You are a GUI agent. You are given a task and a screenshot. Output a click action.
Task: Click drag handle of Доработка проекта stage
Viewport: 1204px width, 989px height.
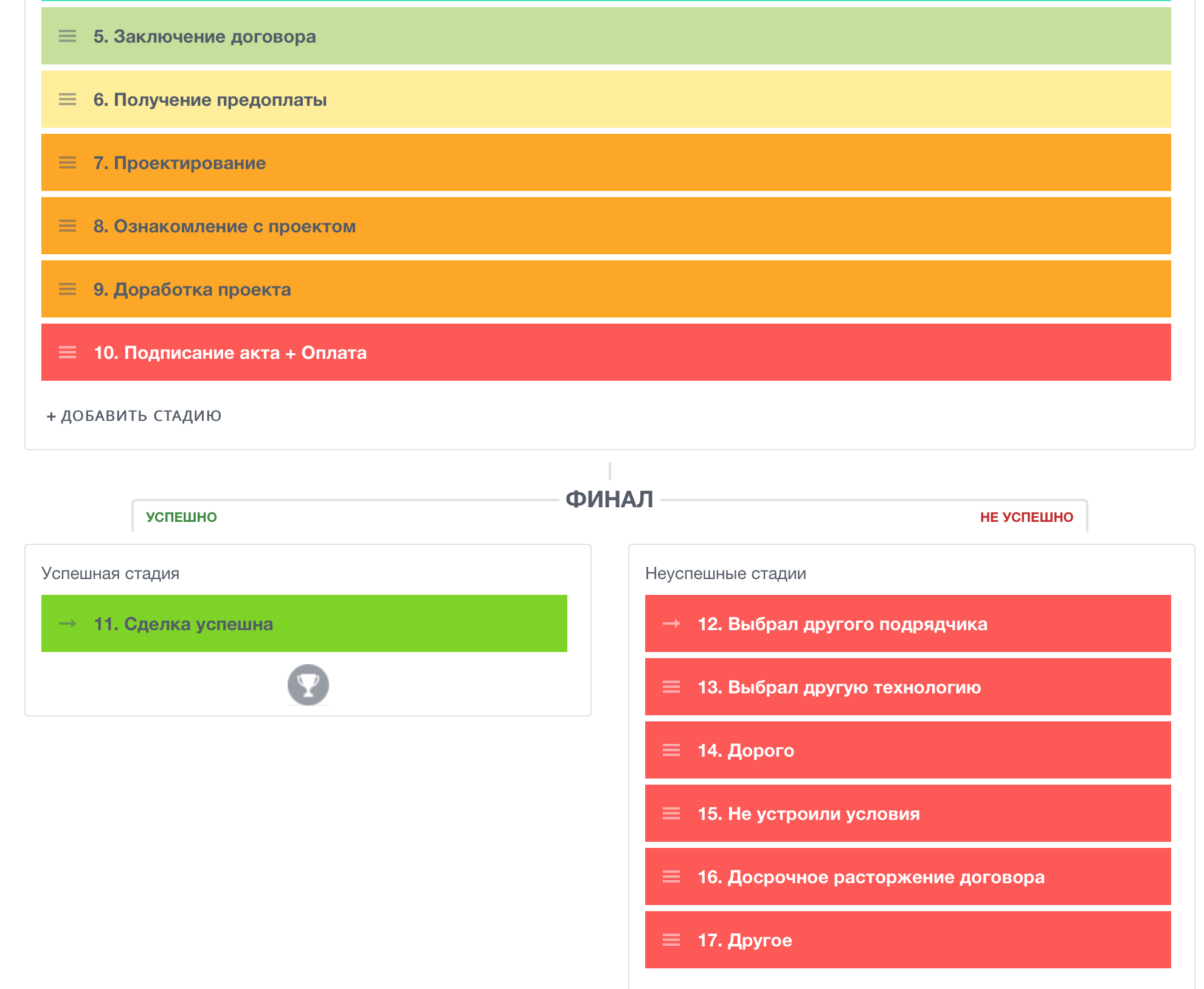pos(67,290)
